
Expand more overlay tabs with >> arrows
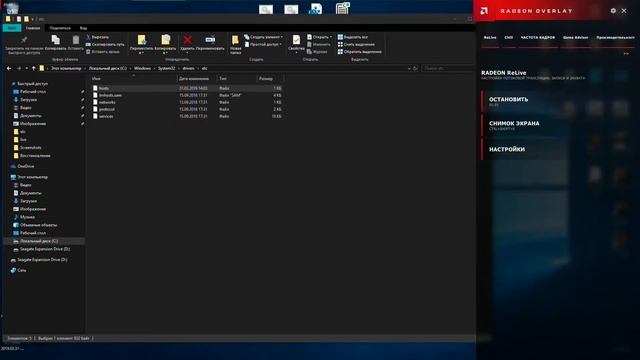coord(626,53)
